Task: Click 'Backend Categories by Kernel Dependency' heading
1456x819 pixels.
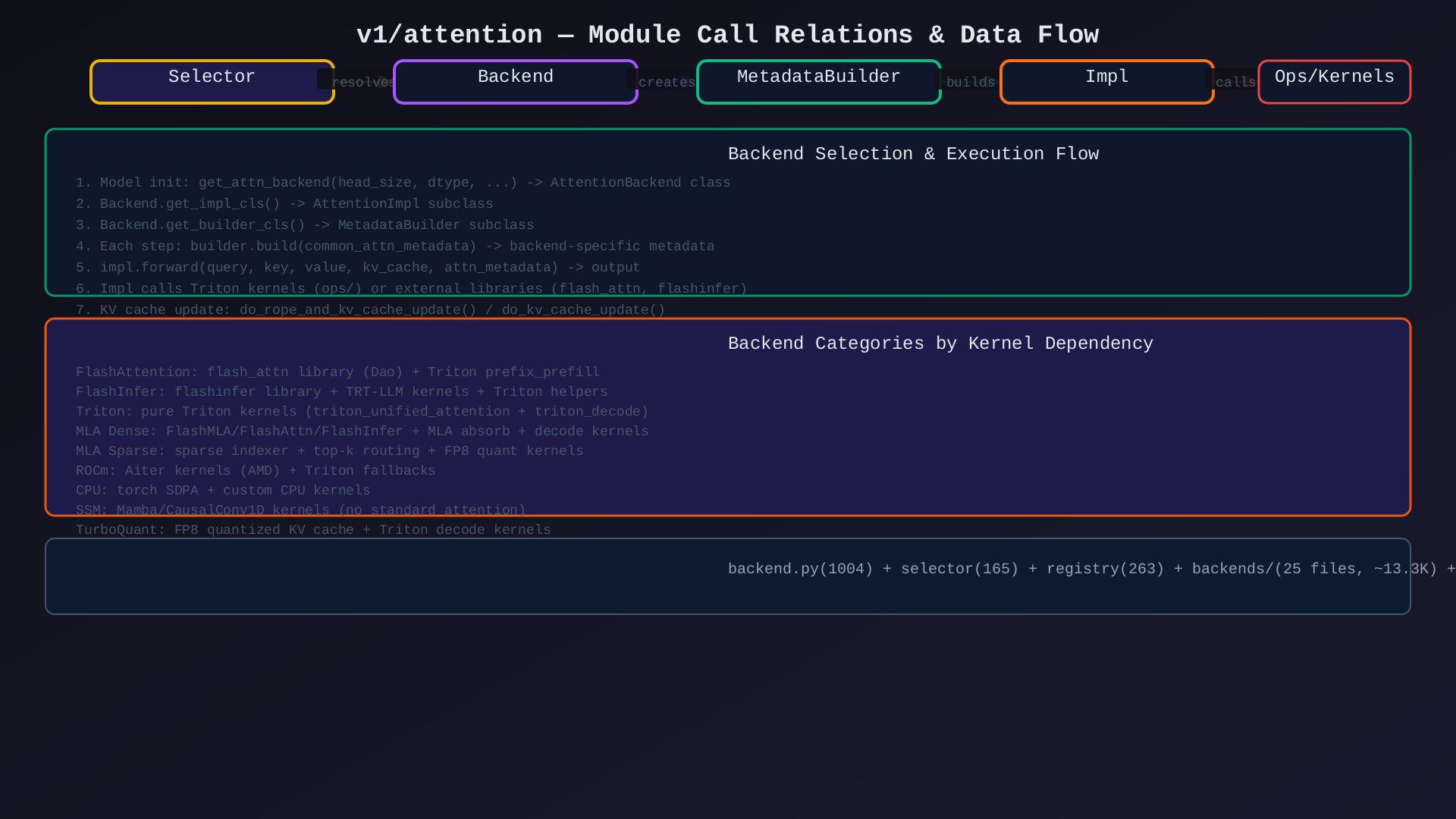Action: 940,344
